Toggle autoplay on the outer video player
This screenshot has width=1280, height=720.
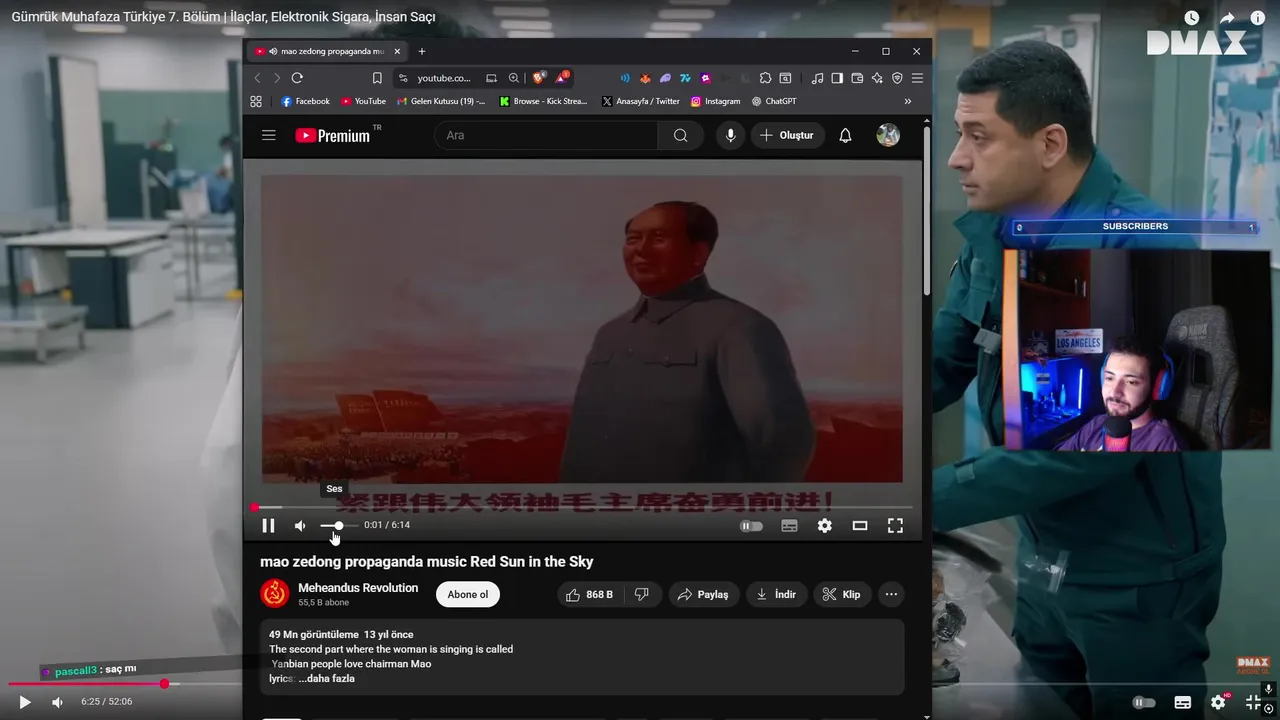pos(1144,702)
